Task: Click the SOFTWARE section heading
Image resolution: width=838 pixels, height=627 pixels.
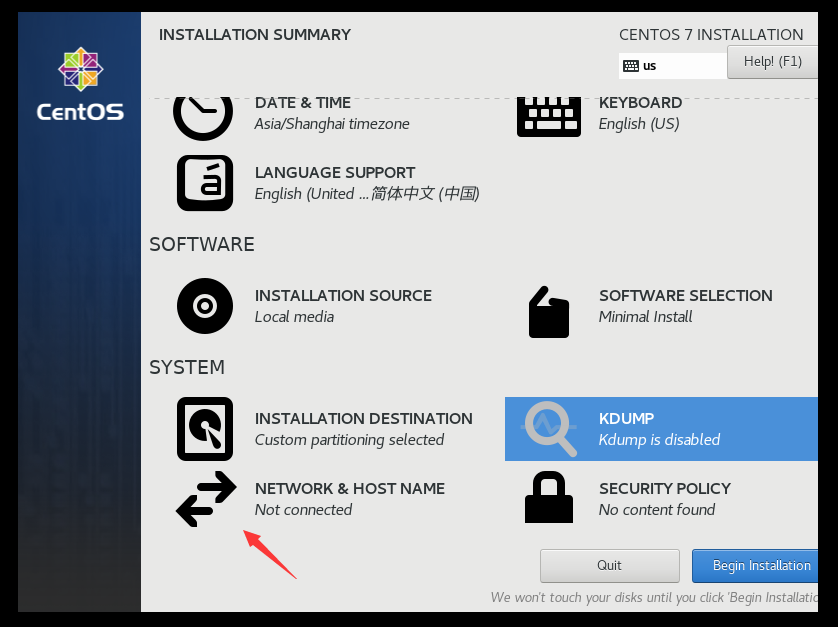Action: click(201, 244)
